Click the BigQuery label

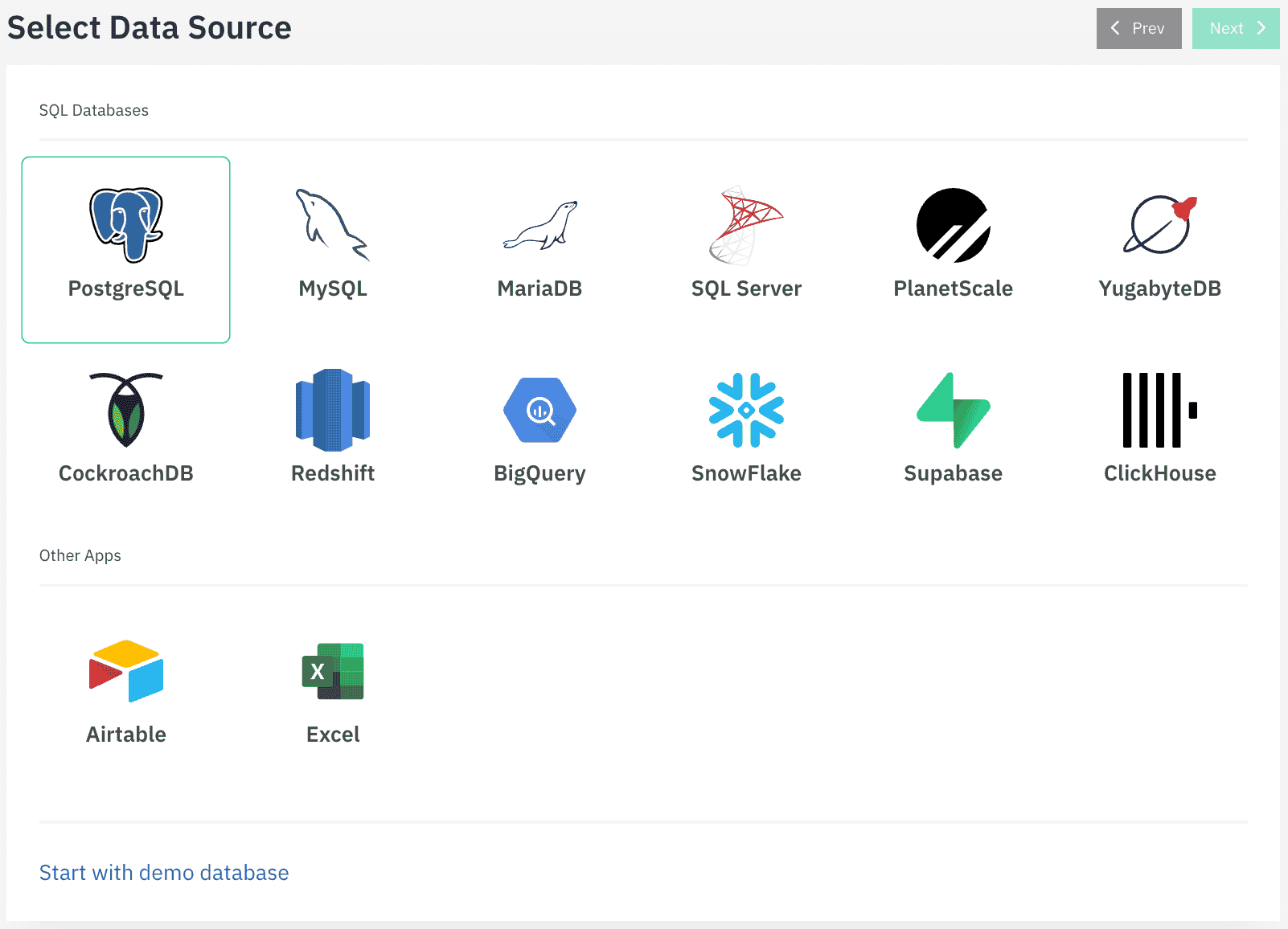pos(539,473)
